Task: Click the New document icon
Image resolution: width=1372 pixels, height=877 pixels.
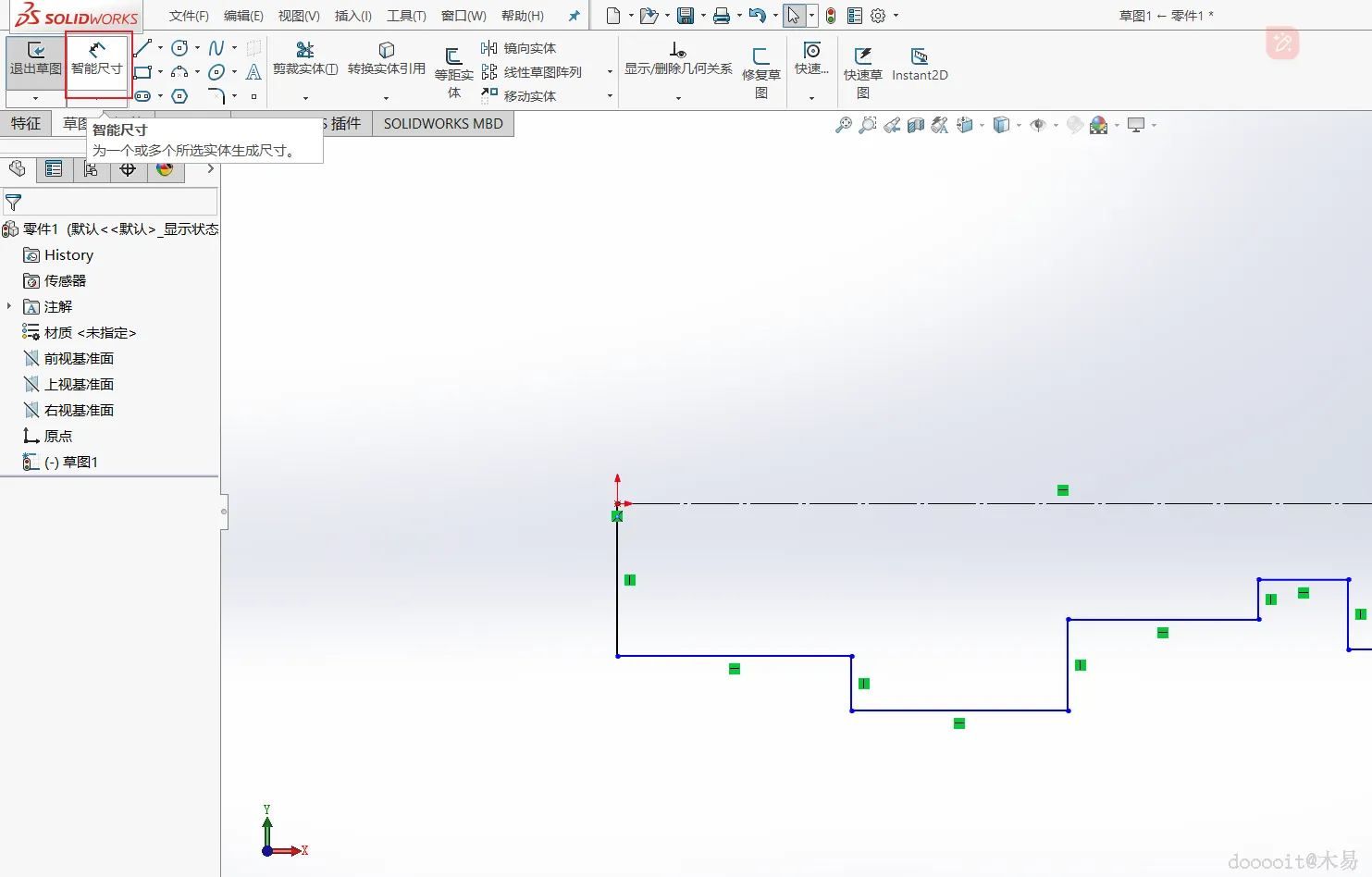Action: click(612, 16)
